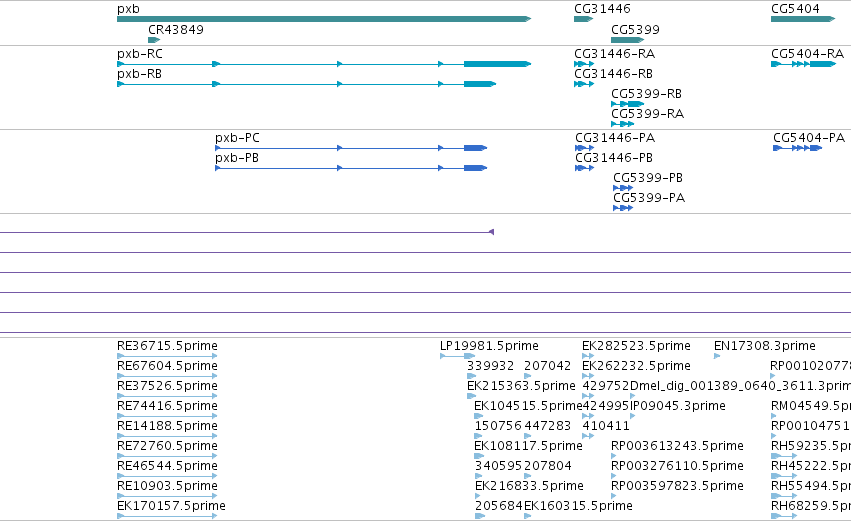Viewport: 851px width, 521px height.
Task: Open EST EK215363.5prime
Action: pyautogui.click(x=521, y=386)
